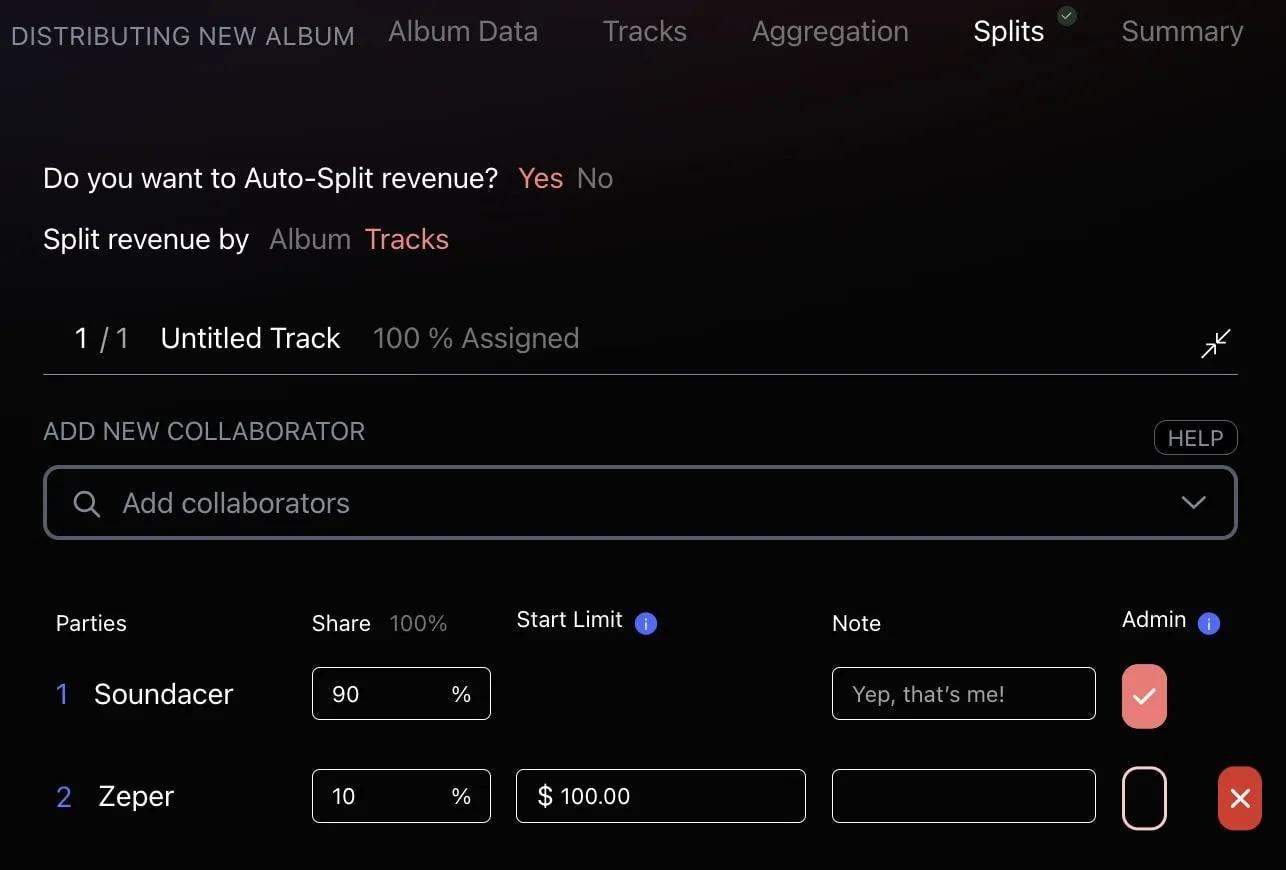Collapse the Untitled Track split section
Viewport: 1286px width, 870px height.
click(x=1216, y=343)
